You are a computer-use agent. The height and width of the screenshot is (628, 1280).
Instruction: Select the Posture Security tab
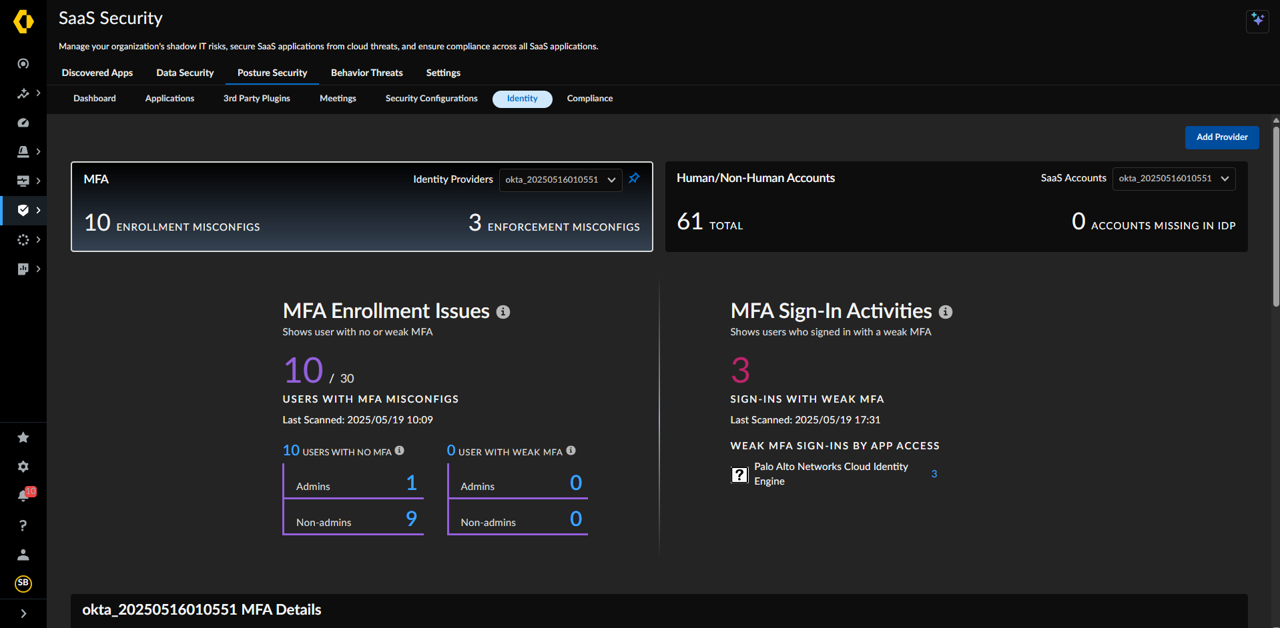click(272, 73)
